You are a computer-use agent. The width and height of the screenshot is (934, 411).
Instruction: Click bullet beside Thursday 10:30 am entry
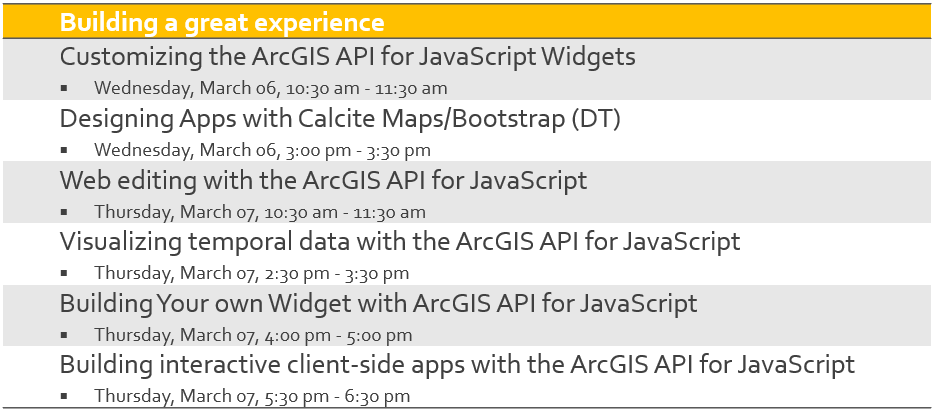64,212
